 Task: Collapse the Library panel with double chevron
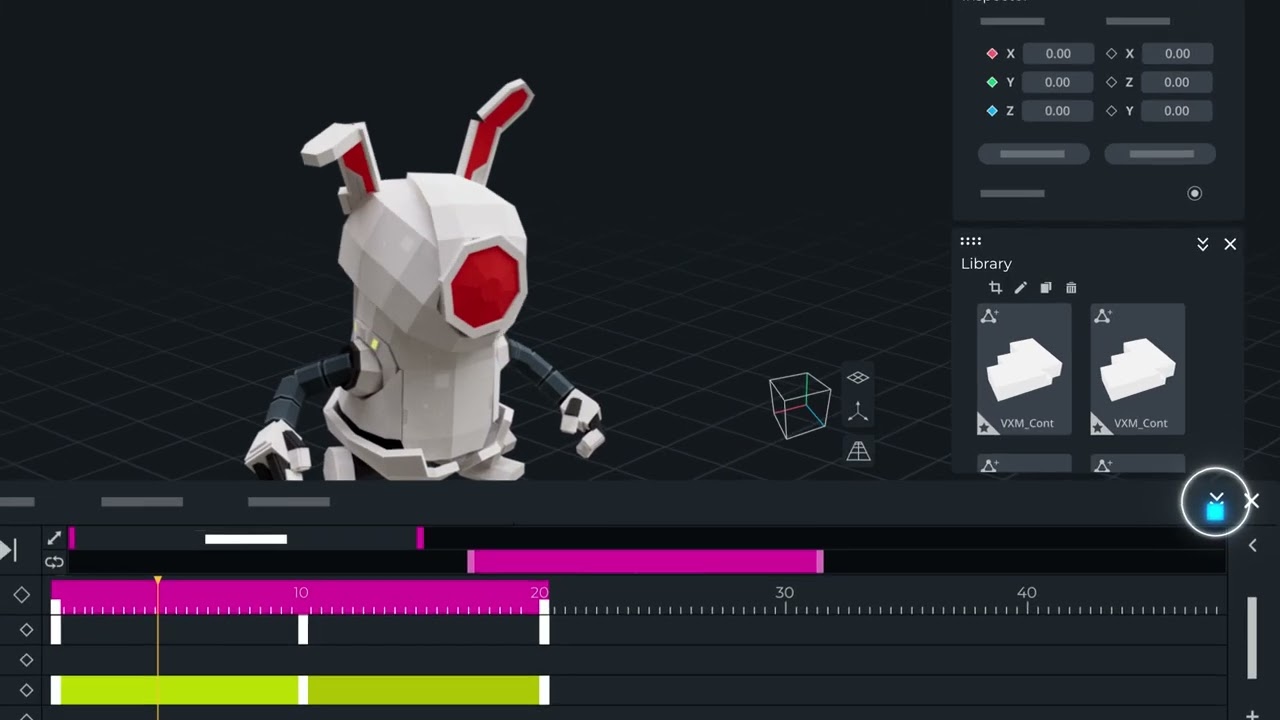[x=1203, y=244]
